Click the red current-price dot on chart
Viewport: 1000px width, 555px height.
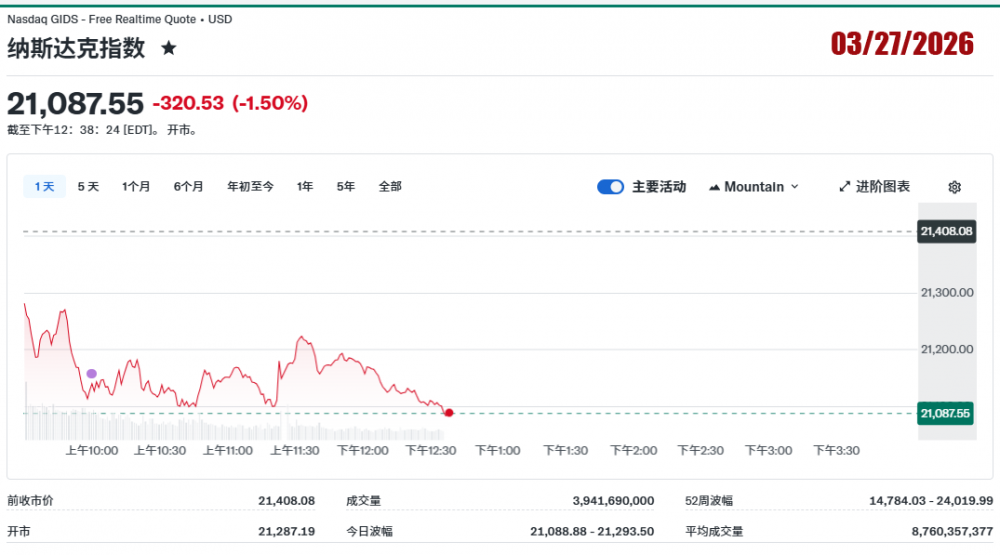pos(449,412)
